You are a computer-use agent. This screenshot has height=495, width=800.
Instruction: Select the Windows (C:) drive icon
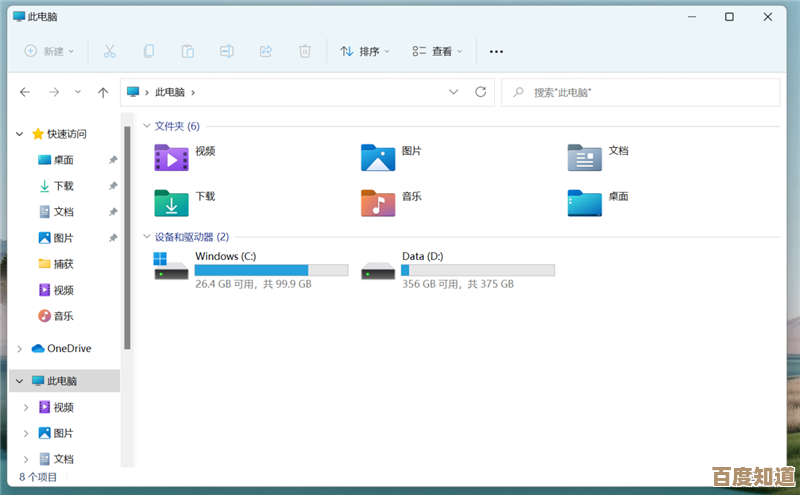[x=171, y=266]
